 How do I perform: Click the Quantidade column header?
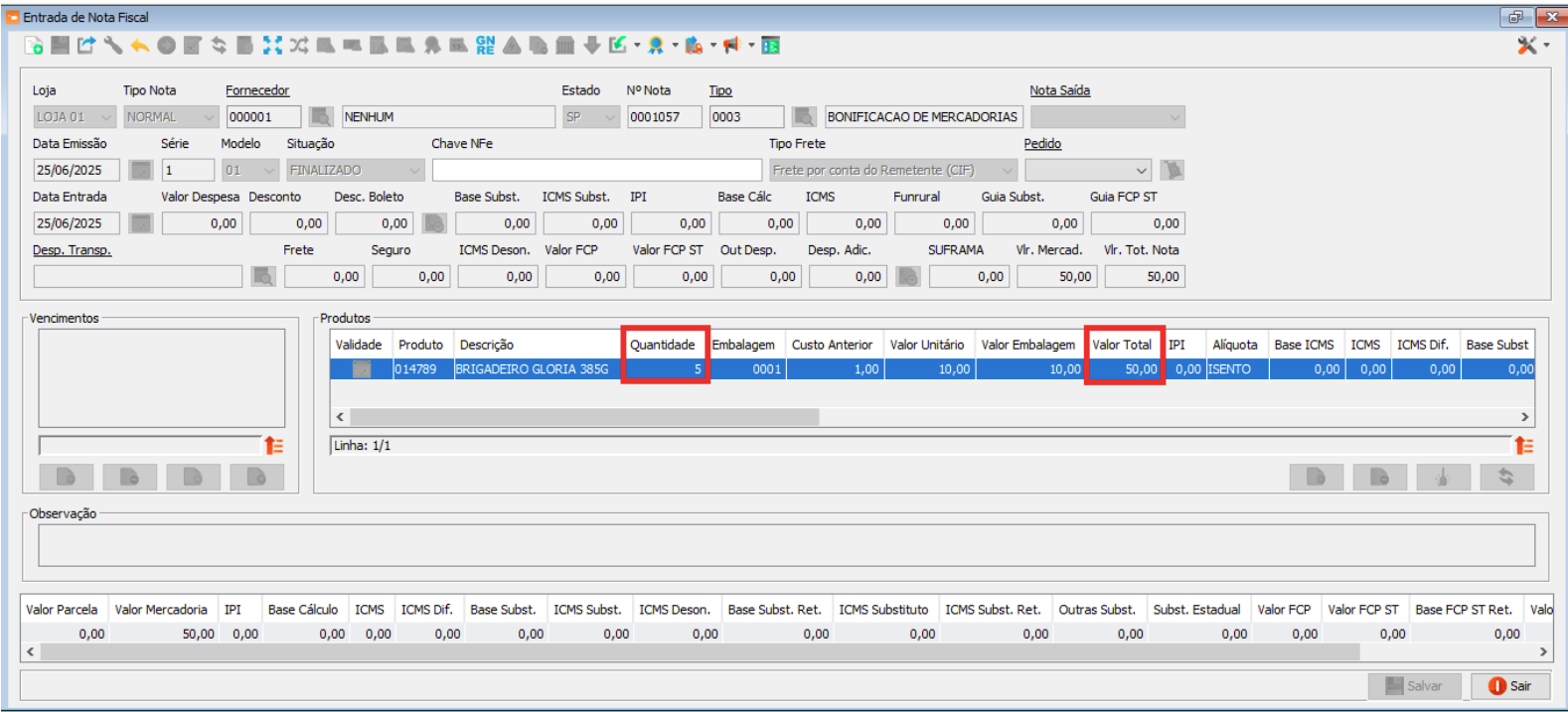coord(662,345)
